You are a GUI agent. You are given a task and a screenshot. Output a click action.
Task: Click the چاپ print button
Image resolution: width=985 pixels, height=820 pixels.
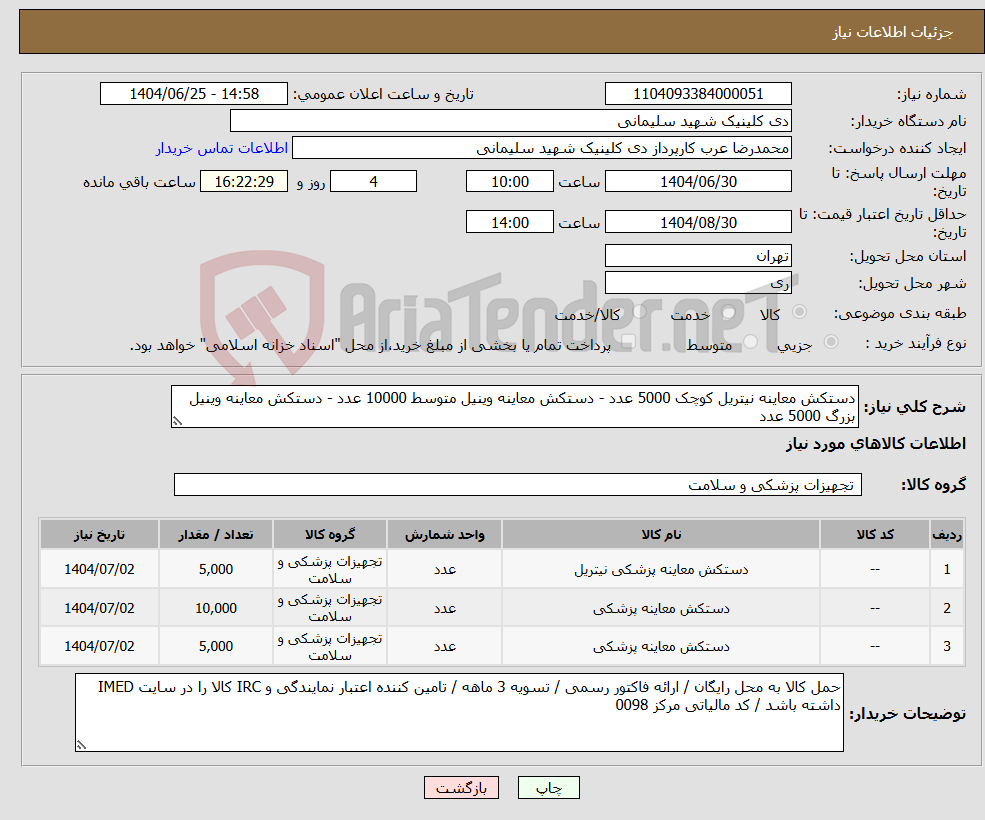tap(548, 787)
